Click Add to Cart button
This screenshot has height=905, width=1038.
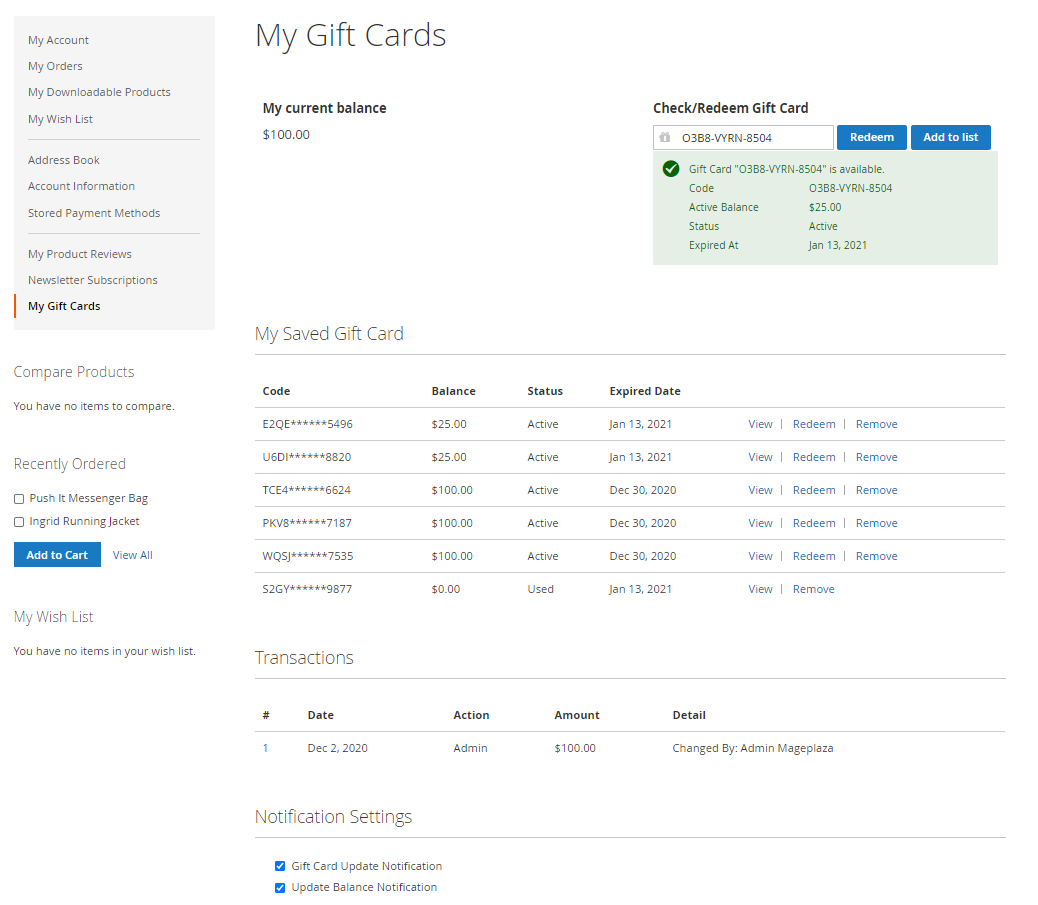(x=57, y=555)
